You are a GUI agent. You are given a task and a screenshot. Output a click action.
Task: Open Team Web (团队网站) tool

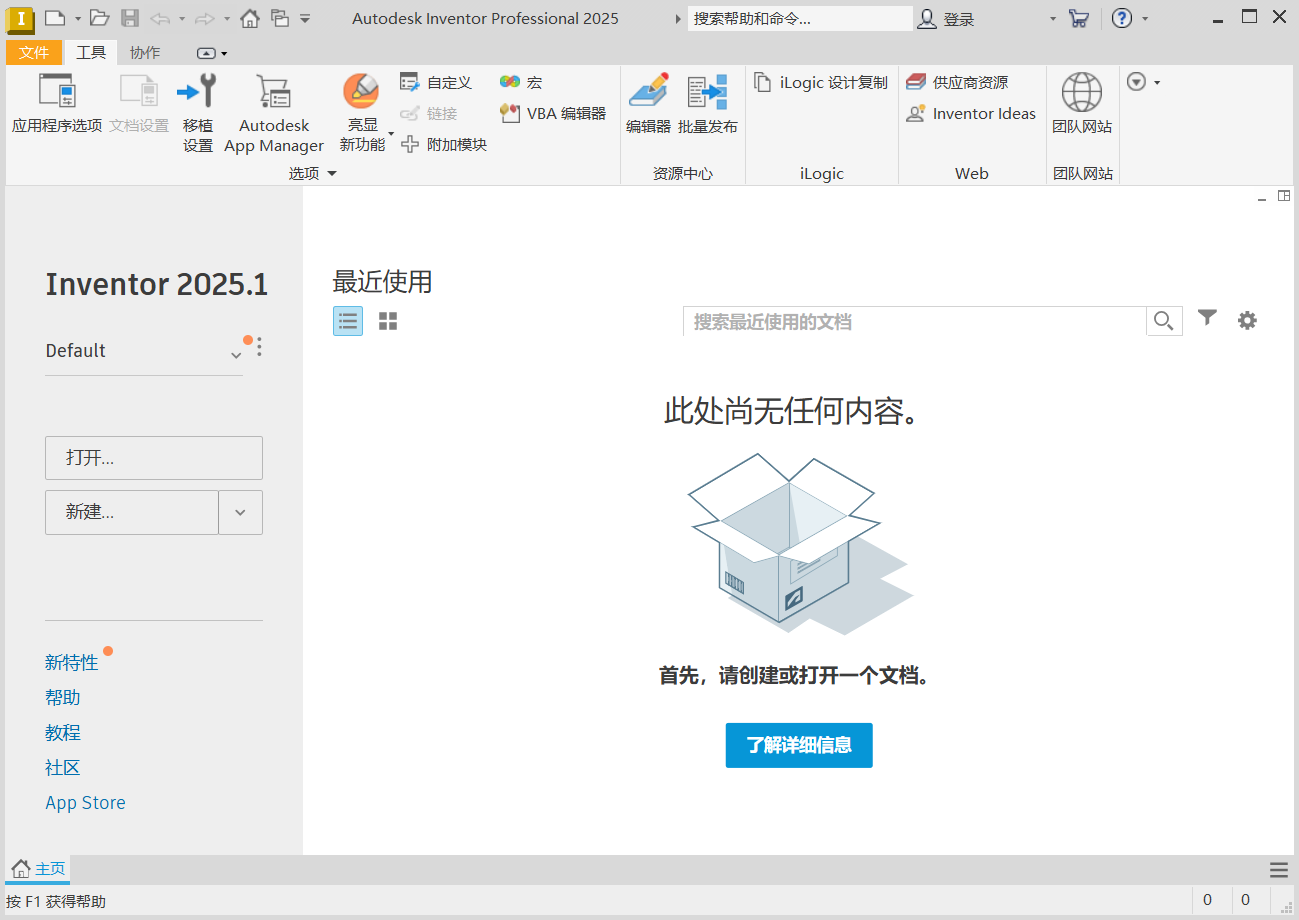tap(1082, 104)
